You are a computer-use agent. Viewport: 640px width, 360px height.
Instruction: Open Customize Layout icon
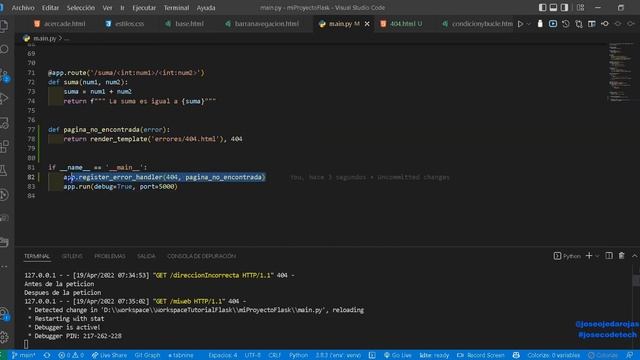(580, 7)
